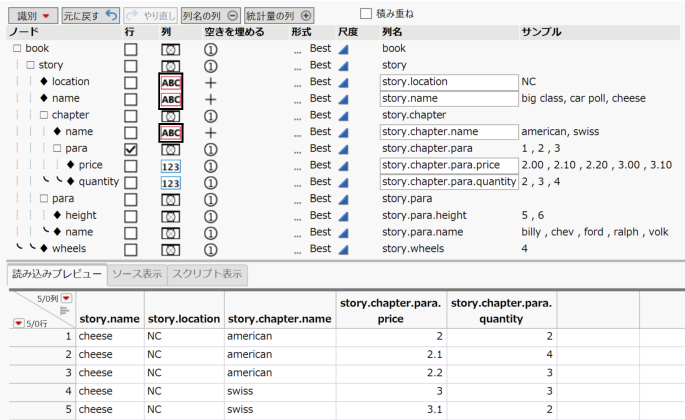Uncheck the row checkbox for story.chapter.para
This screenshot has width=685, height=420.
pos(130,149)
